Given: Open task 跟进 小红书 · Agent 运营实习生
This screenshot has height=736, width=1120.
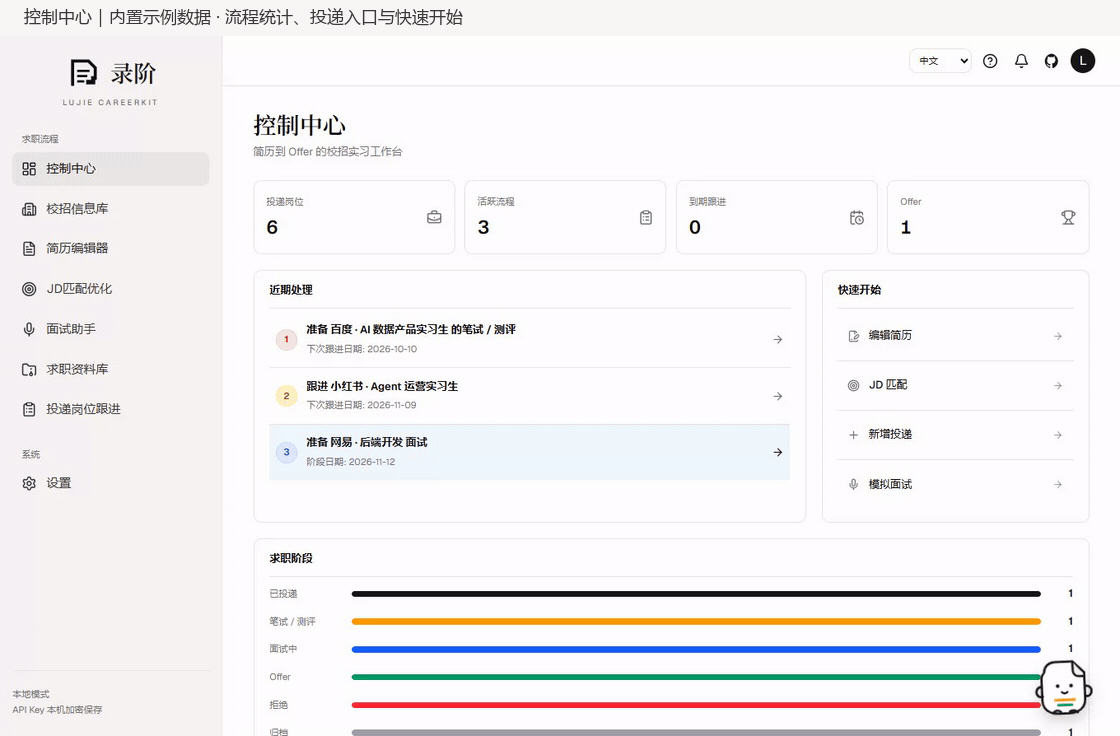Looking at the screenshot, I should 529,396.
